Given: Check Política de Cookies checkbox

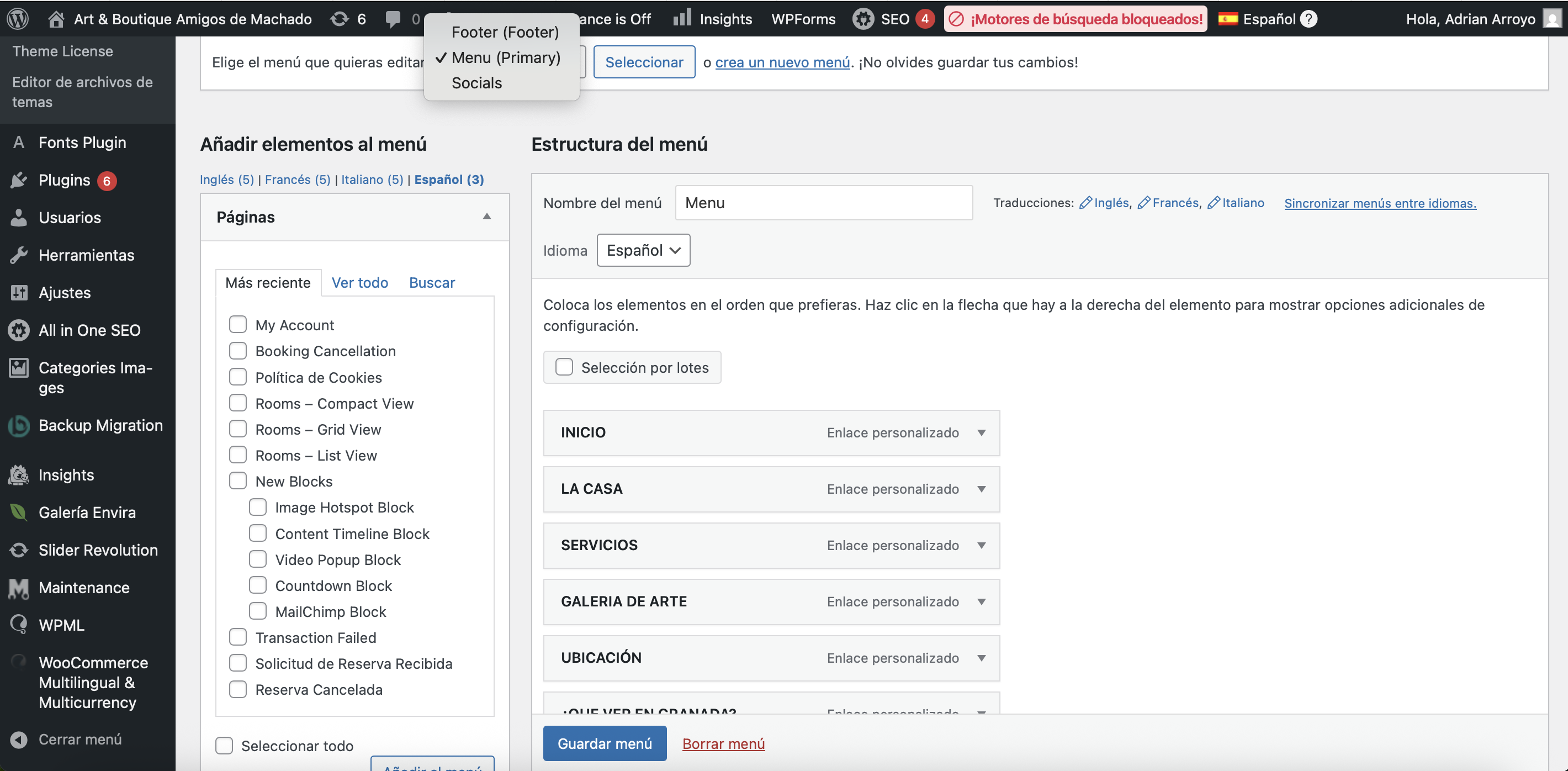Looking at the screenshot, I should [x=238, y=377].
